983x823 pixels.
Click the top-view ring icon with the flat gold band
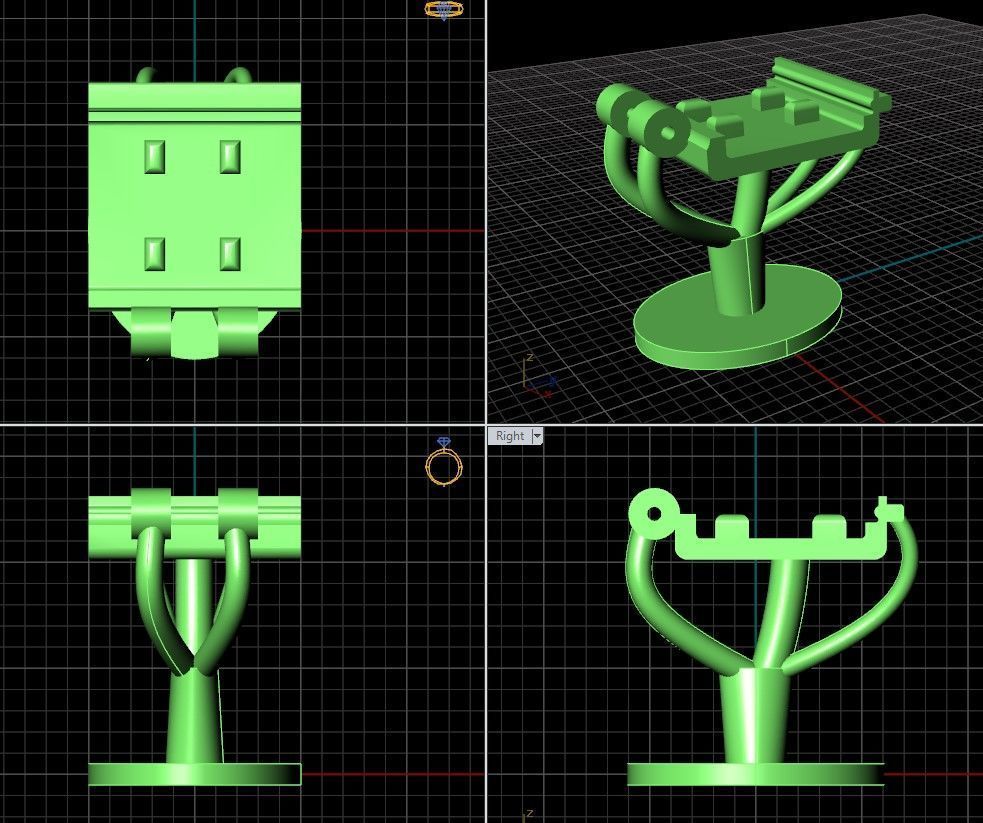tap(444, 9)
